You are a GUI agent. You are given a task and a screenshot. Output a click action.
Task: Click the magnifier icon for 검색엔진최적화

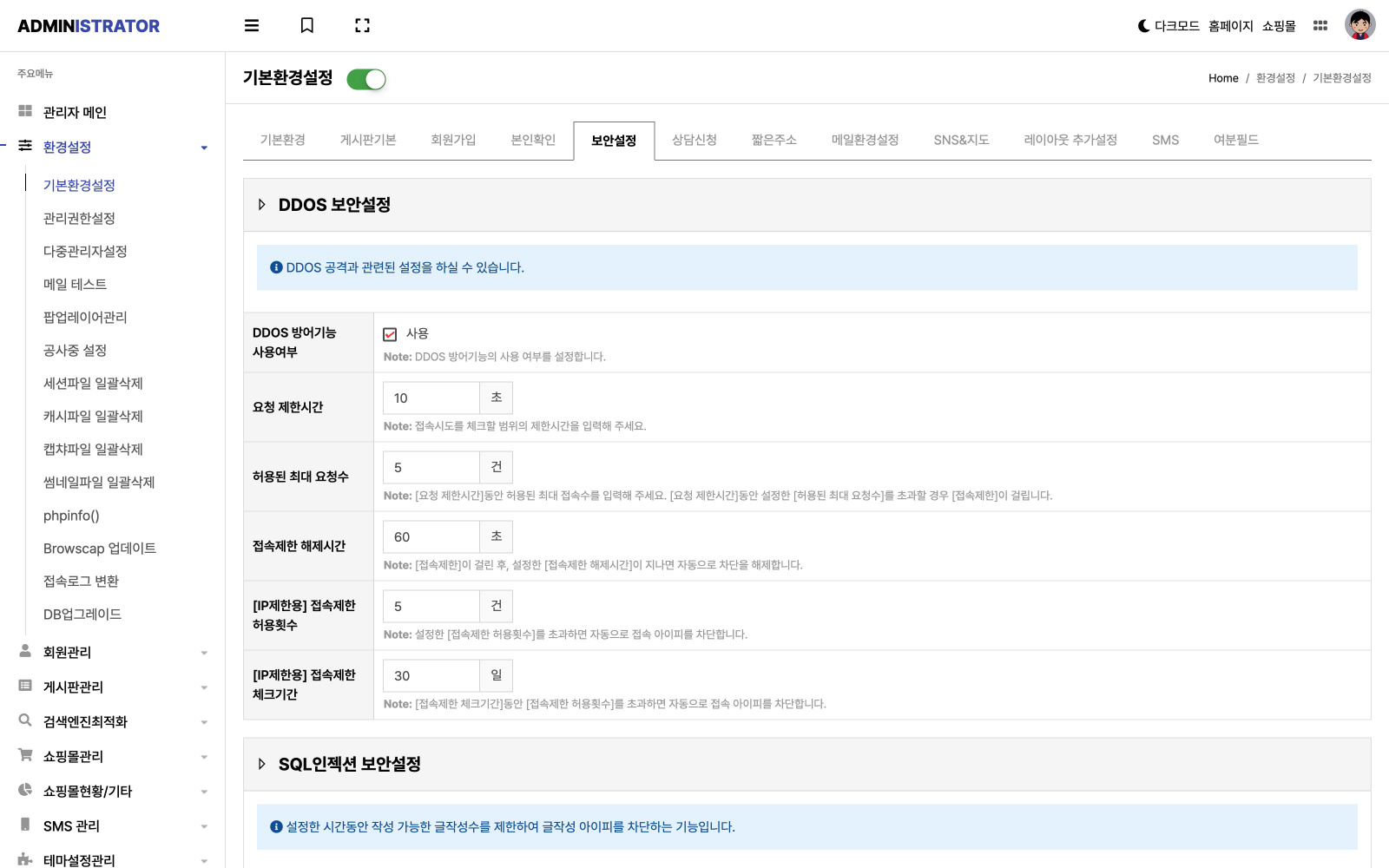click(25, 720)
